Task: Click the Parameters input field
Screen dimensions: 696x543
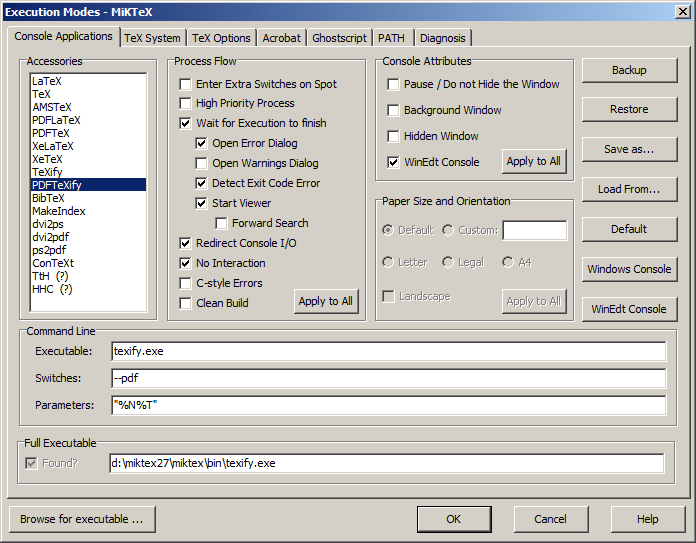Action: tap(388, 405)
